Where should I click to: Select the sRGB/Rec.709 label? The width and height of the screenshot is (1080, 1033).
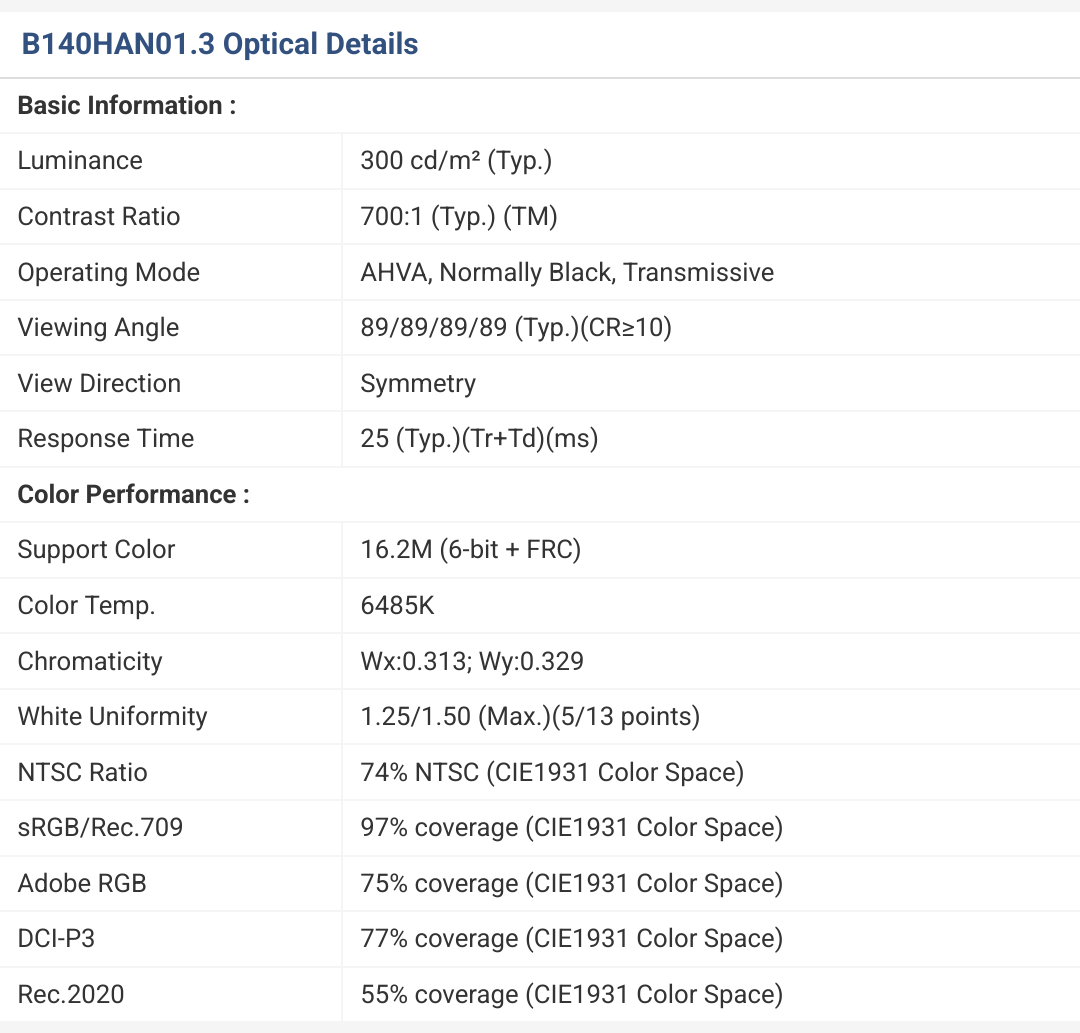(x=100, y=827)
